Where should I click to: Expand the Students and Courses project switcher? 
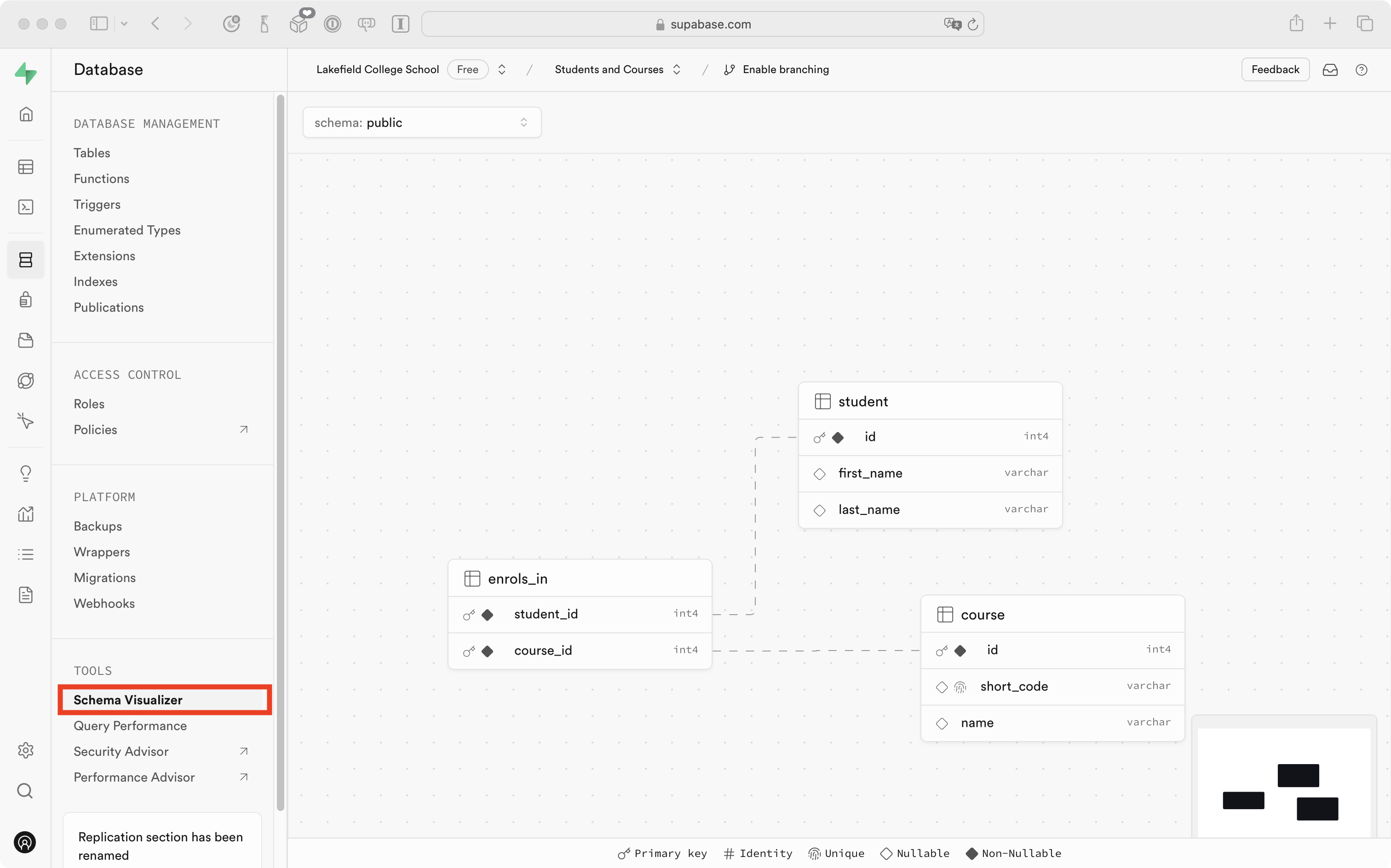(677, 69)
